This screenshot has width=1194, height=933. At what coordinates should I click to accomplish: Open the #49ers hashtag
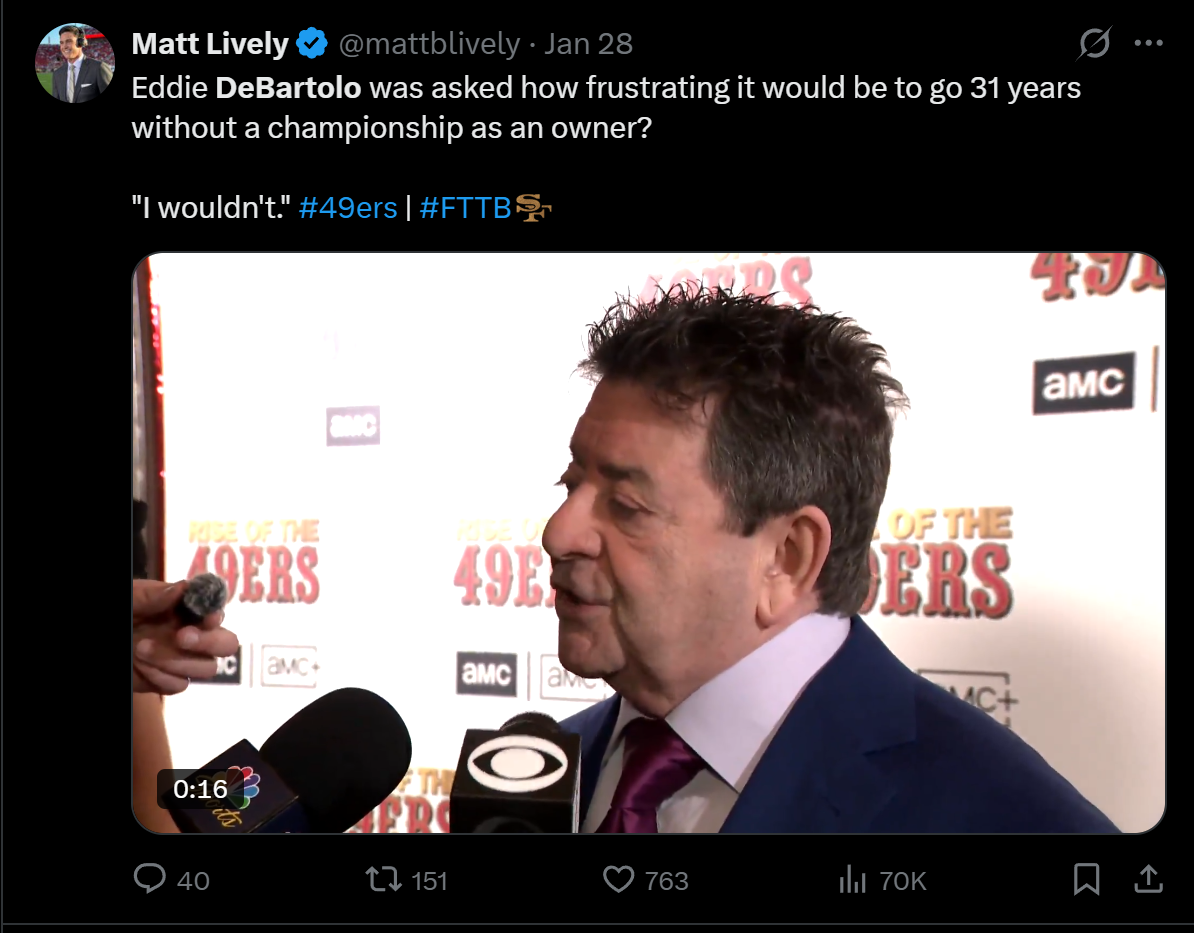click(x=348, y=207)
